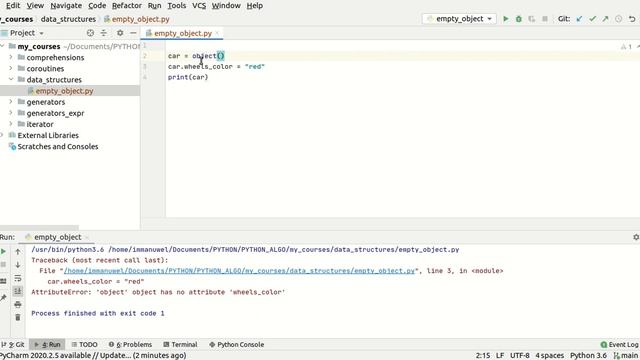
Task: Stop process using the toolbar stop icon
Action: click(544, 19)
